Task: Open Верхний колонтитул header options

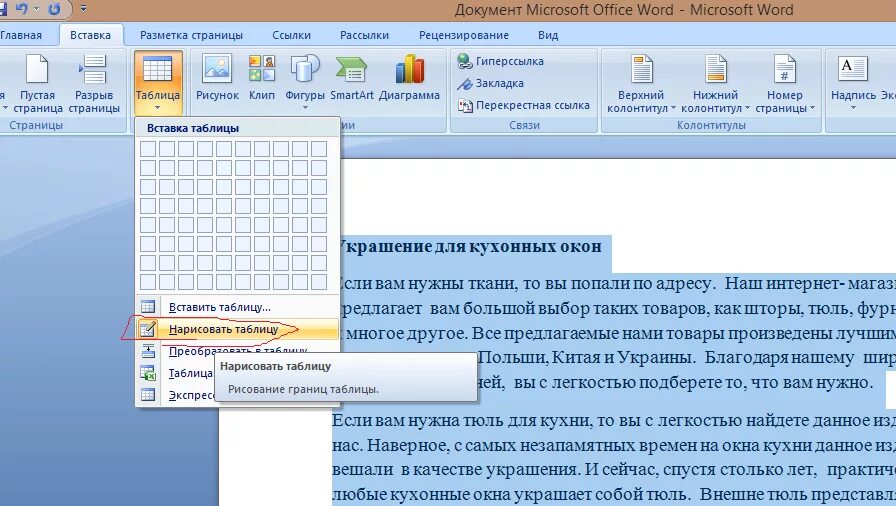Action: coord(641,84)
